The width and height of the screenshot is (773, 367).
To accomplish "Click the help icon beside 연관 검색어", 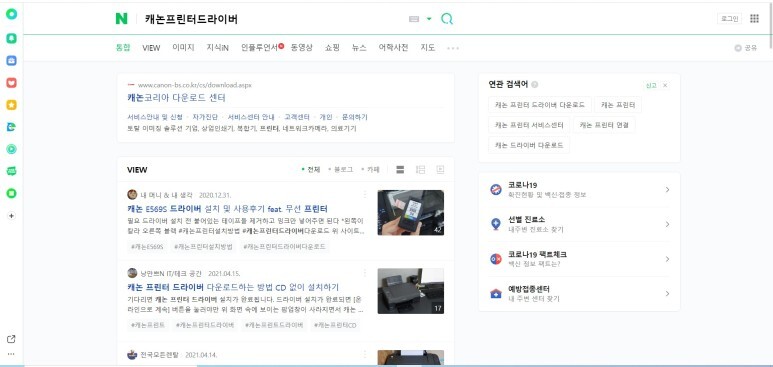I will (x=535, y=85).
